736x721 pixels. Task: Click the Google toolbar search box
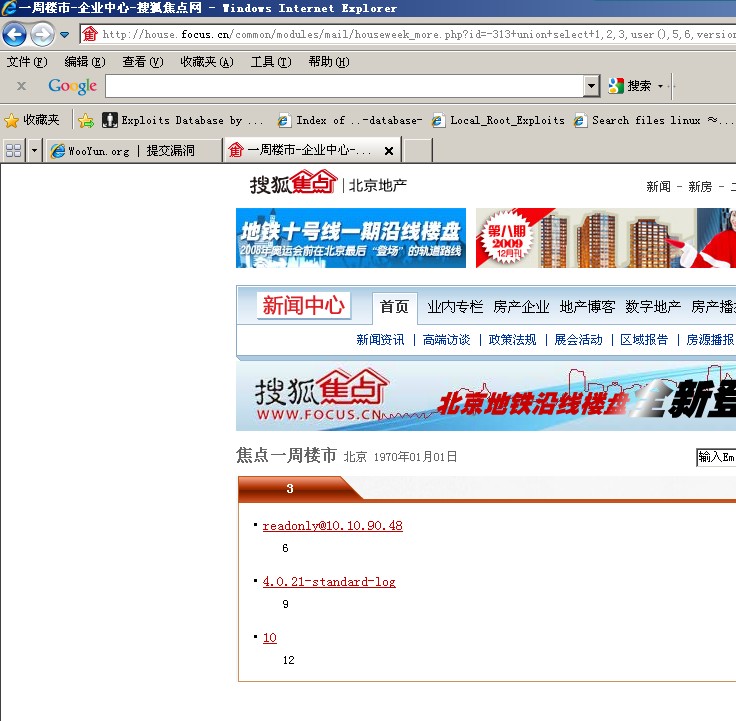click(x=345, y=86)
